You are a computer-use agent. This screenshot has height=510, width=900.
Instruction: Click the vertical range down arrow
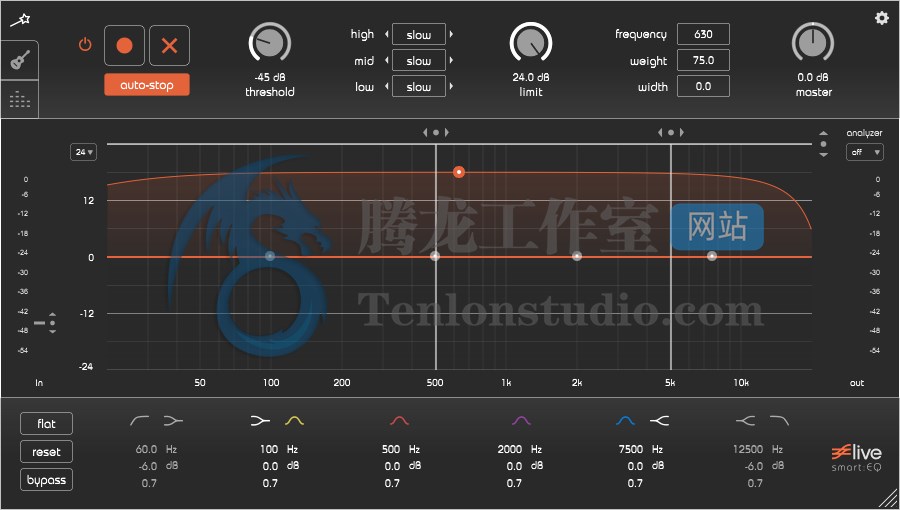tap(824, 154)
